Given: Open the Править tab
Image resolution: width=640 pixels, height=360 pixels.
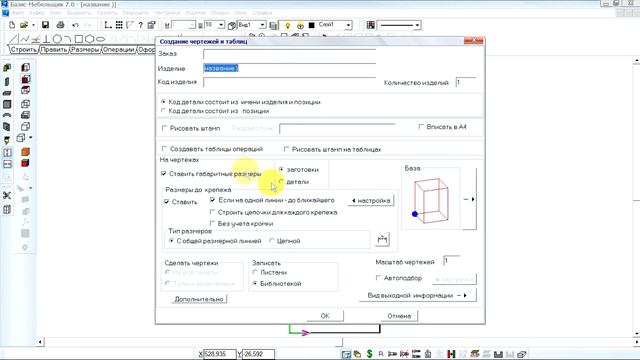Looking at the screenshot, I should pyautogui.click(x=54, y=49).
